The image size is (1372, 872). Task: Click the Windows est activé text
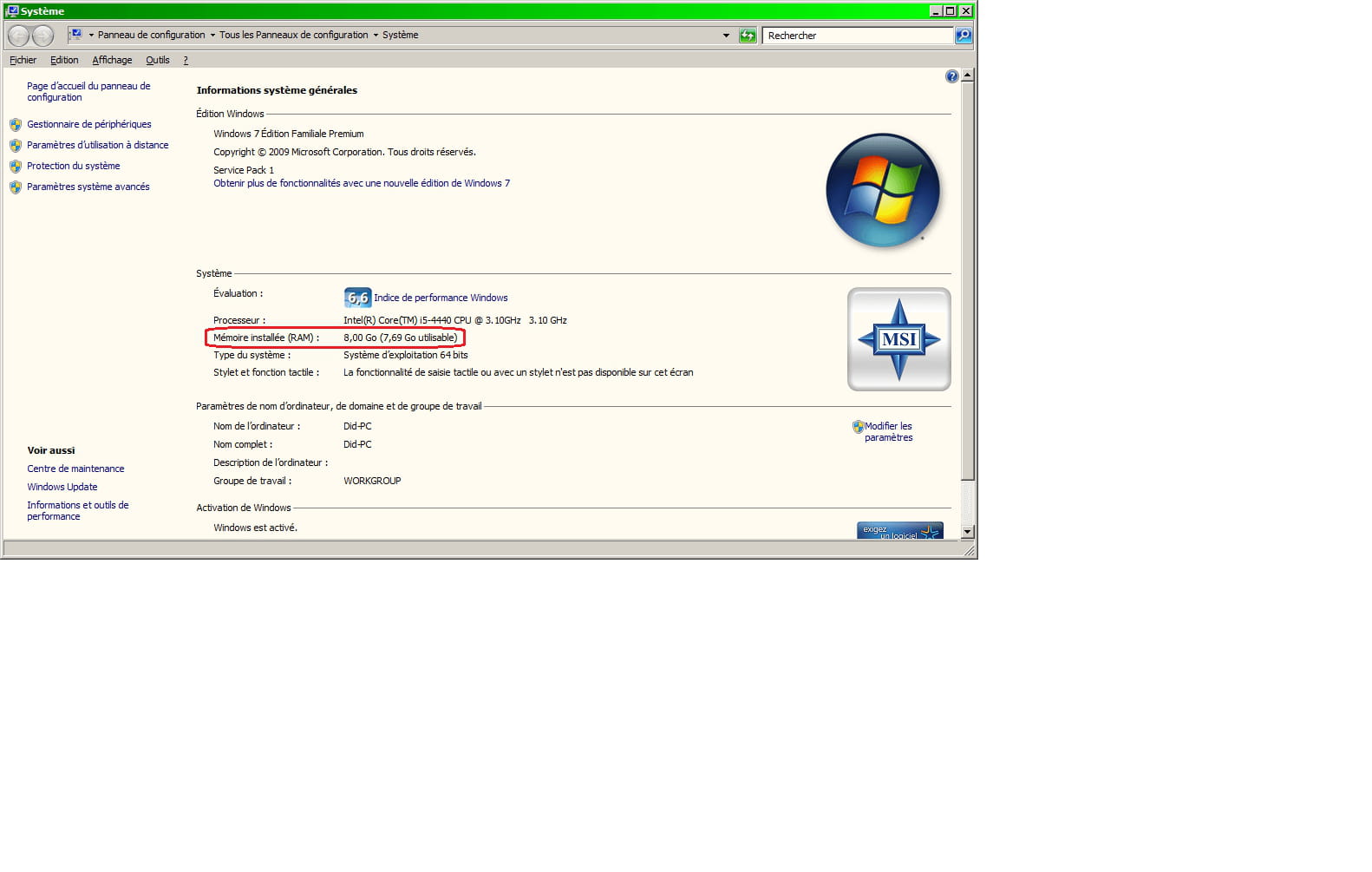(255, 528)
